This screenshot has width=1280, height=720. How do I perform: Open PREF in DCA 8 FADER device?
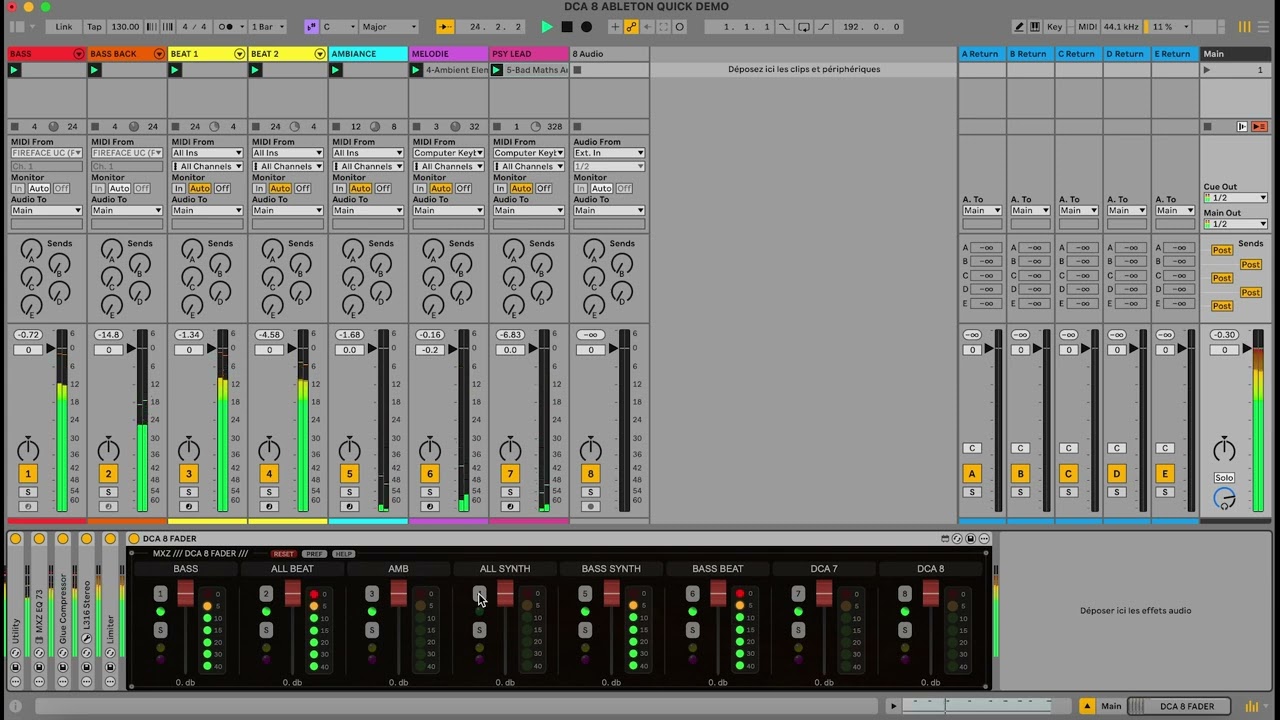tap(315, 554)
